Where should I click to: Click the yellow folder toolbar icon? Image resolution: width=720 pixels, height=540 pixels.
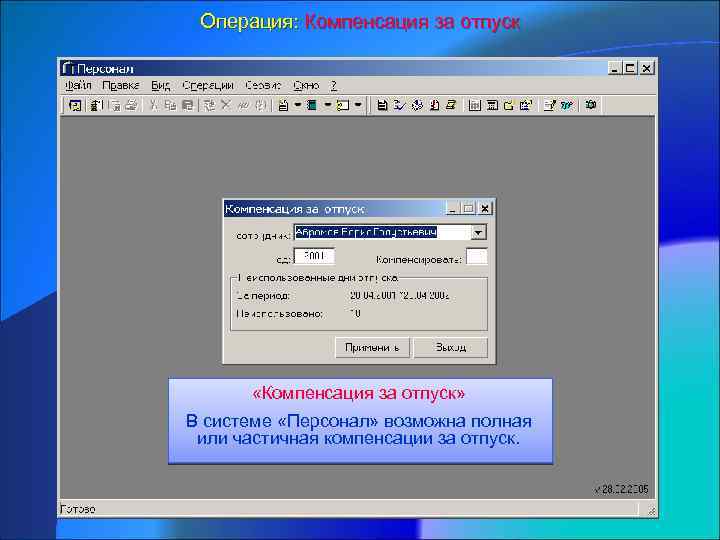pyautogui.click(x=509, y=105)
